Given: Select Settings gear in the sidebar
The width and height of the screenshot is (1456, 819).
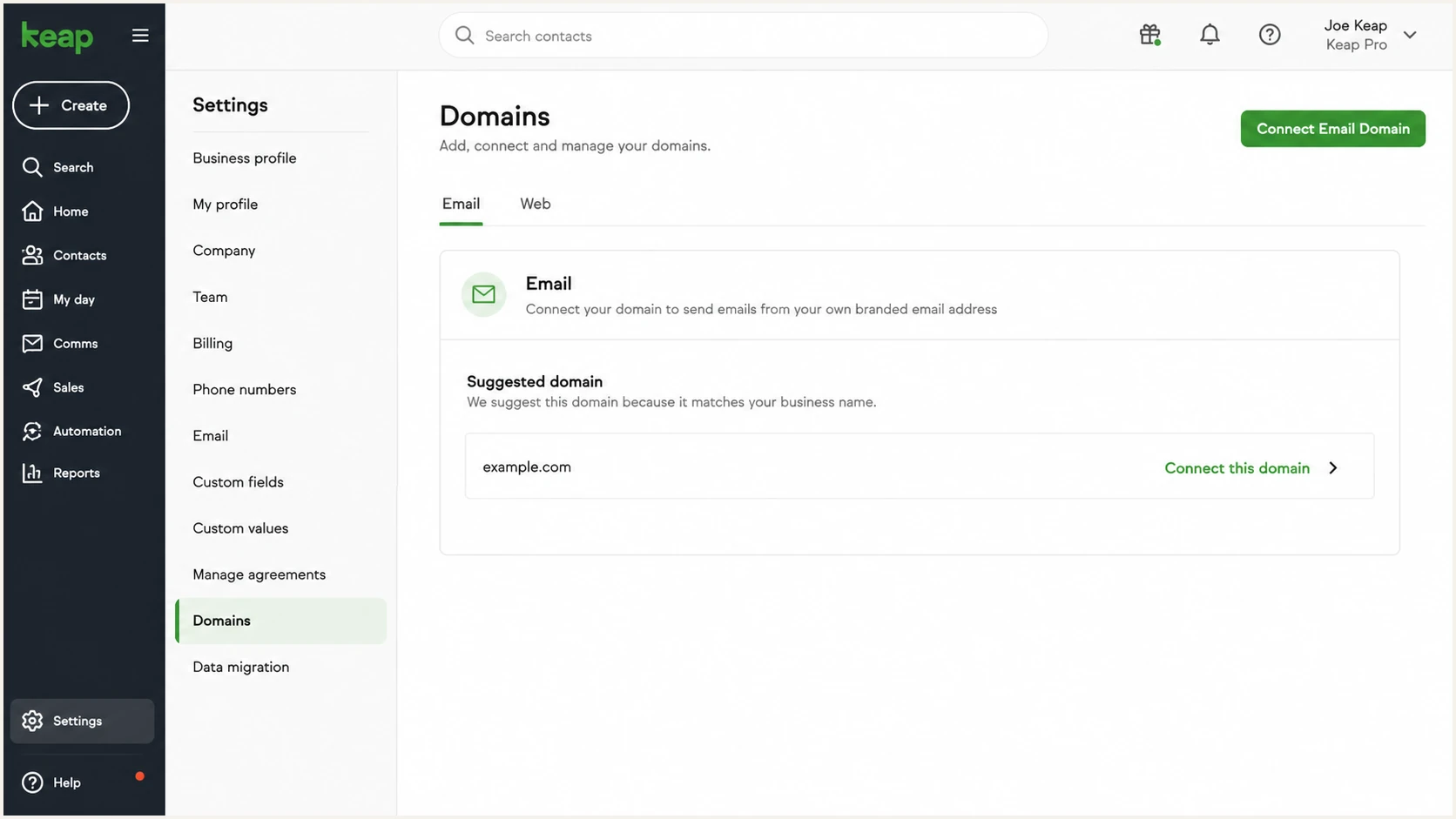Looking at the screenshot, I should 82,721.
